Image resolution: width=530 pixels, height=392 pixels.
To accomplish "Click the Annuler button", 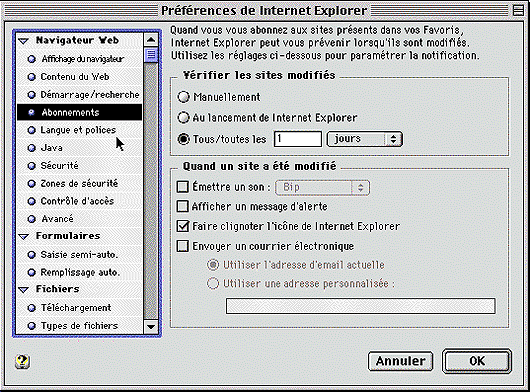I will click(401, 361).
